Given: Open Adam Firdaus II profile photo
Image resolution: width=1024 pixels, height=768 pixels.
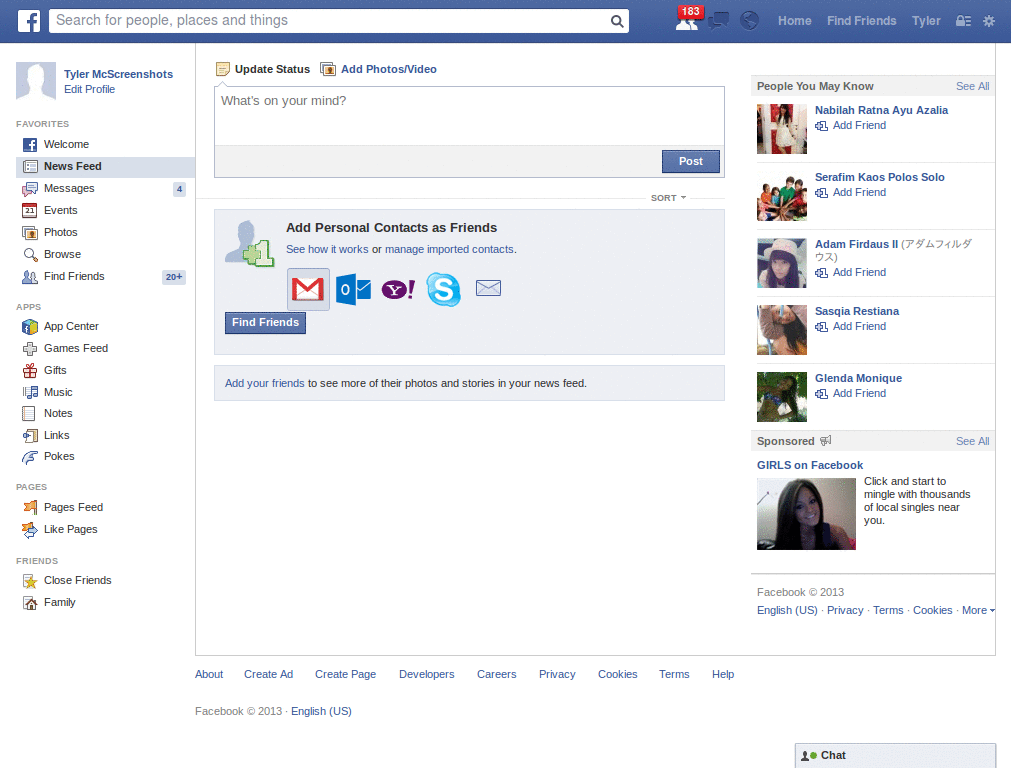Looking at the screenshot, I should (x=782, y=263).
